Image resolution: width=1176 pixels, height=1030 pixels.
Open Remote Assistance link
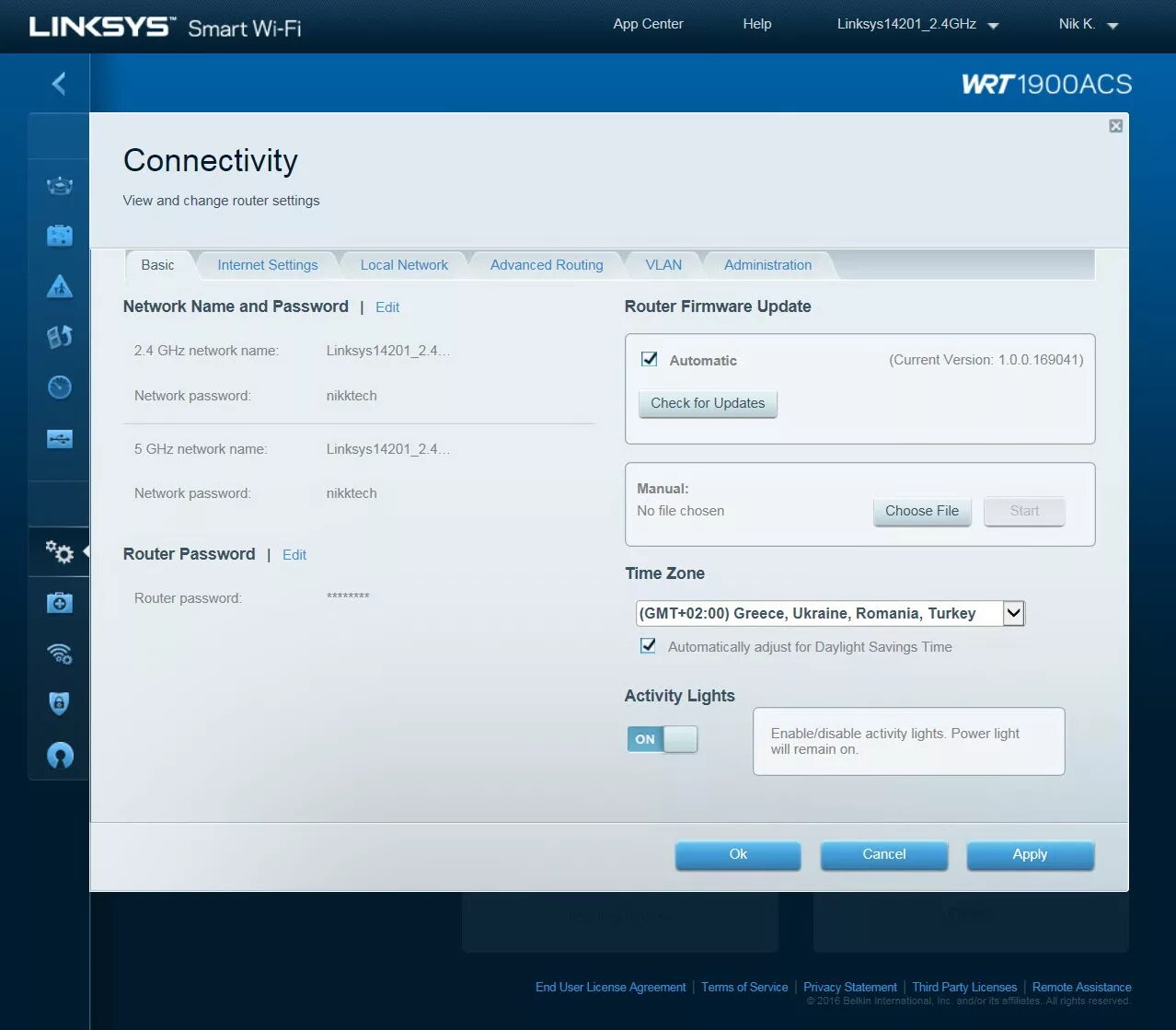point(1081,987)
